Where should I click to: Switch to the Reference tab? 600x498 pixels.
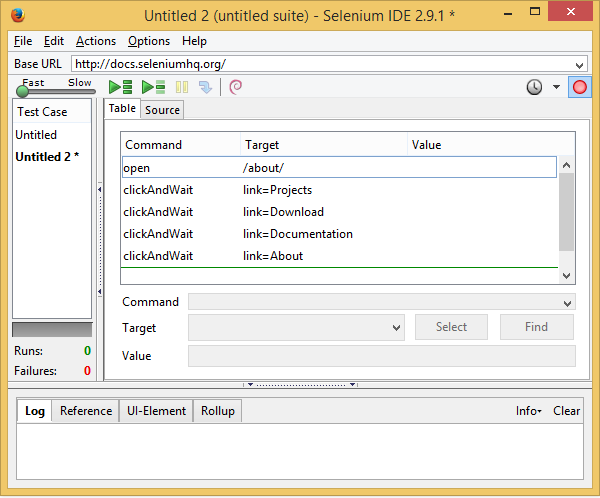86,411
